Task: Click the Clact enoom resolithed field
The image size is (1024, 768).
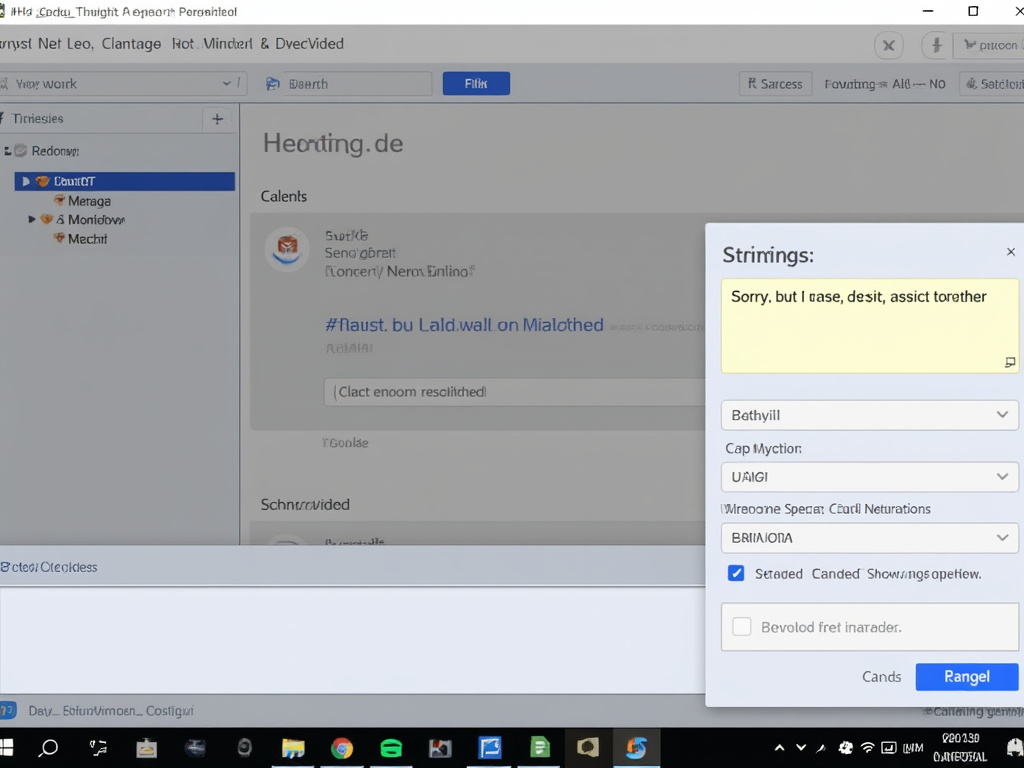Action: [516, 392]
